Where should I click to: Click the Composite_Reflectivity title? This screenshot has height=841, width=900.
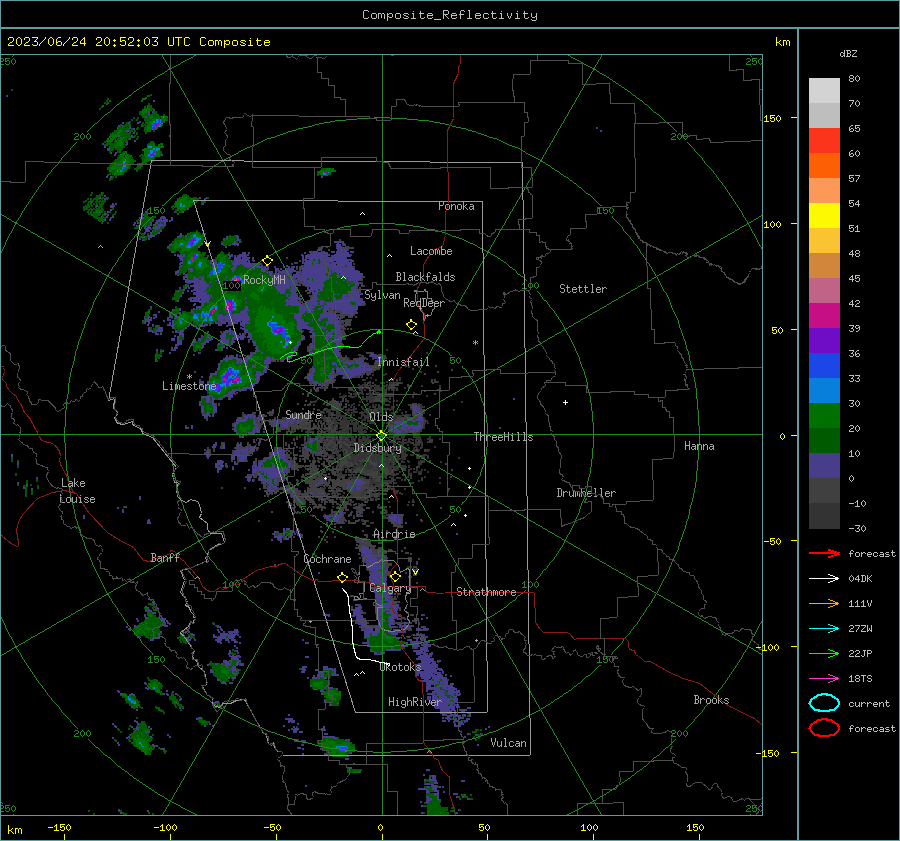[x=449, y=15]
